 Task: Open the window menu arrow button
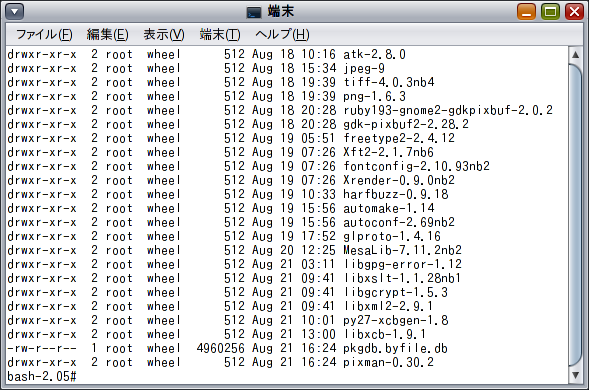pos(15,12)
